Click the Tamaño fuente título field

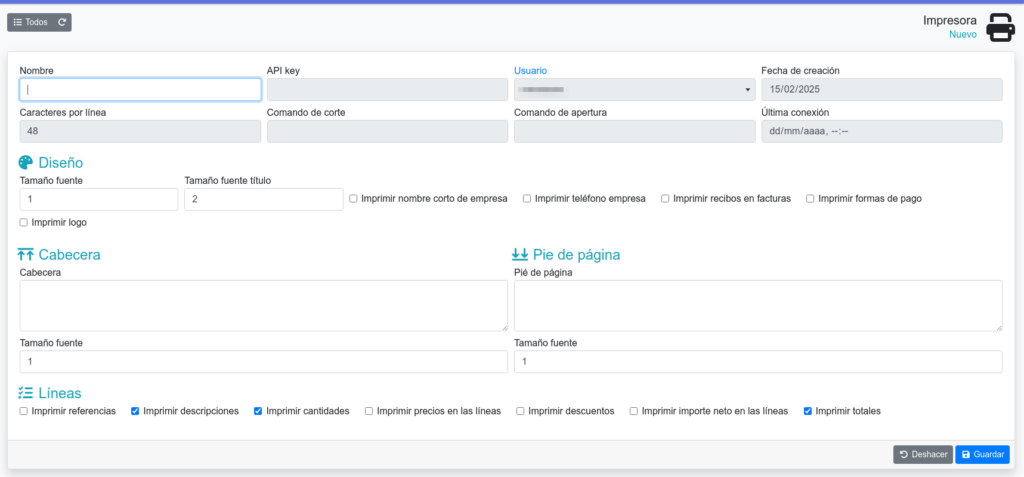click(x=264, y=200)
